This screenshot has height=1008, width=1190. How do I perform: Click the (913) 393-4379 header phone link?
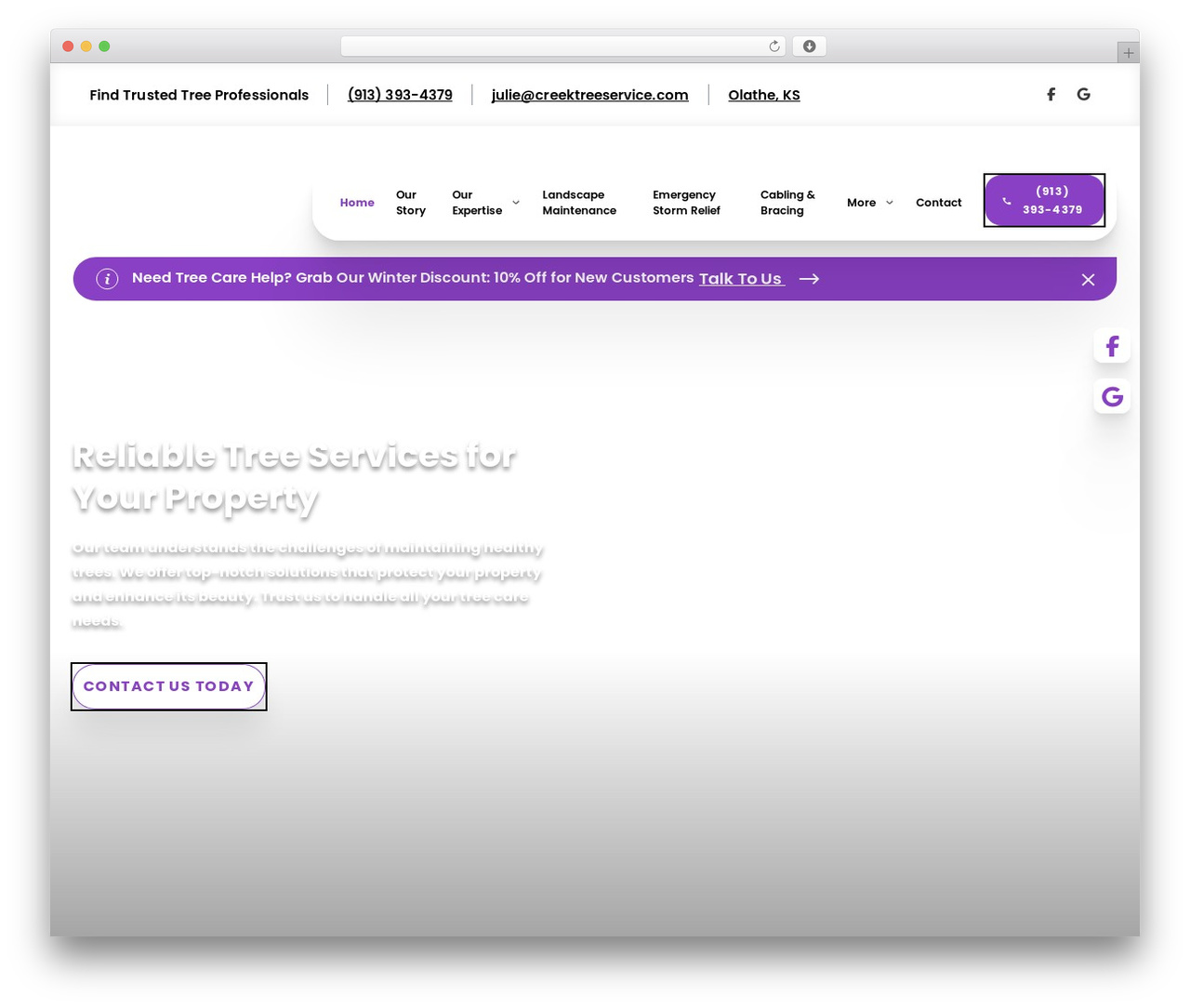pyautogui.click(x=400, y=95)
